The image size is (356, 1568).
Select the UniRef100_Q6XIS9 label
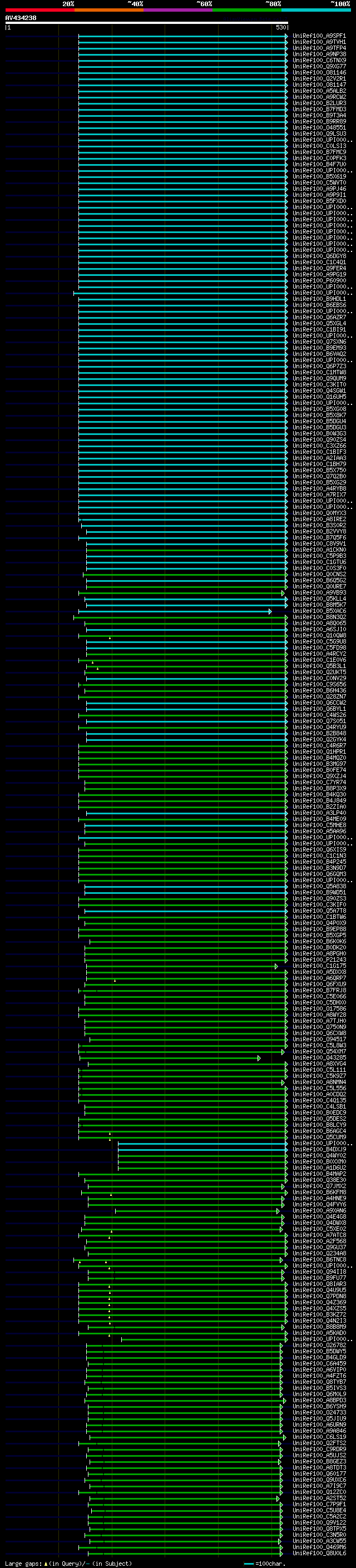point(319,849)
